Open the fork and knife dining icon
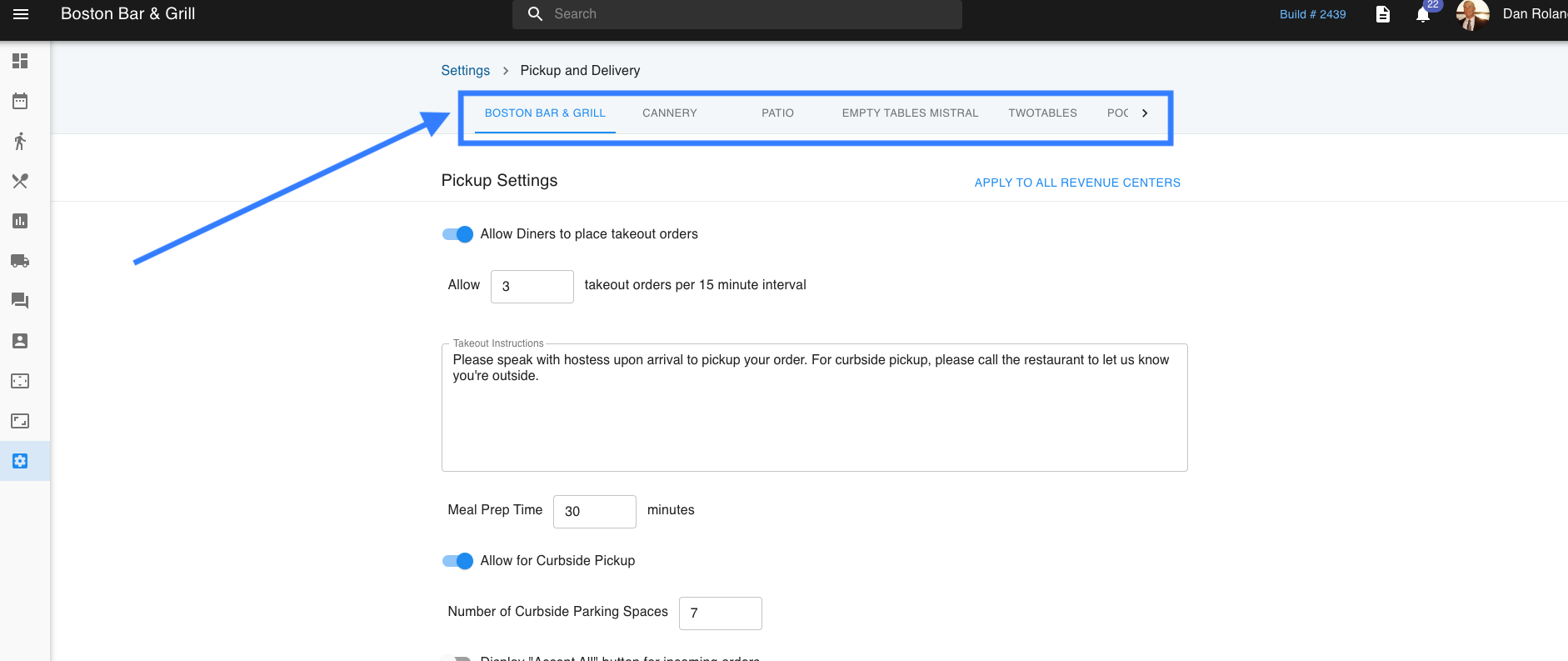Viewport: 1568px width, 661px height. (x=20, y=181)
